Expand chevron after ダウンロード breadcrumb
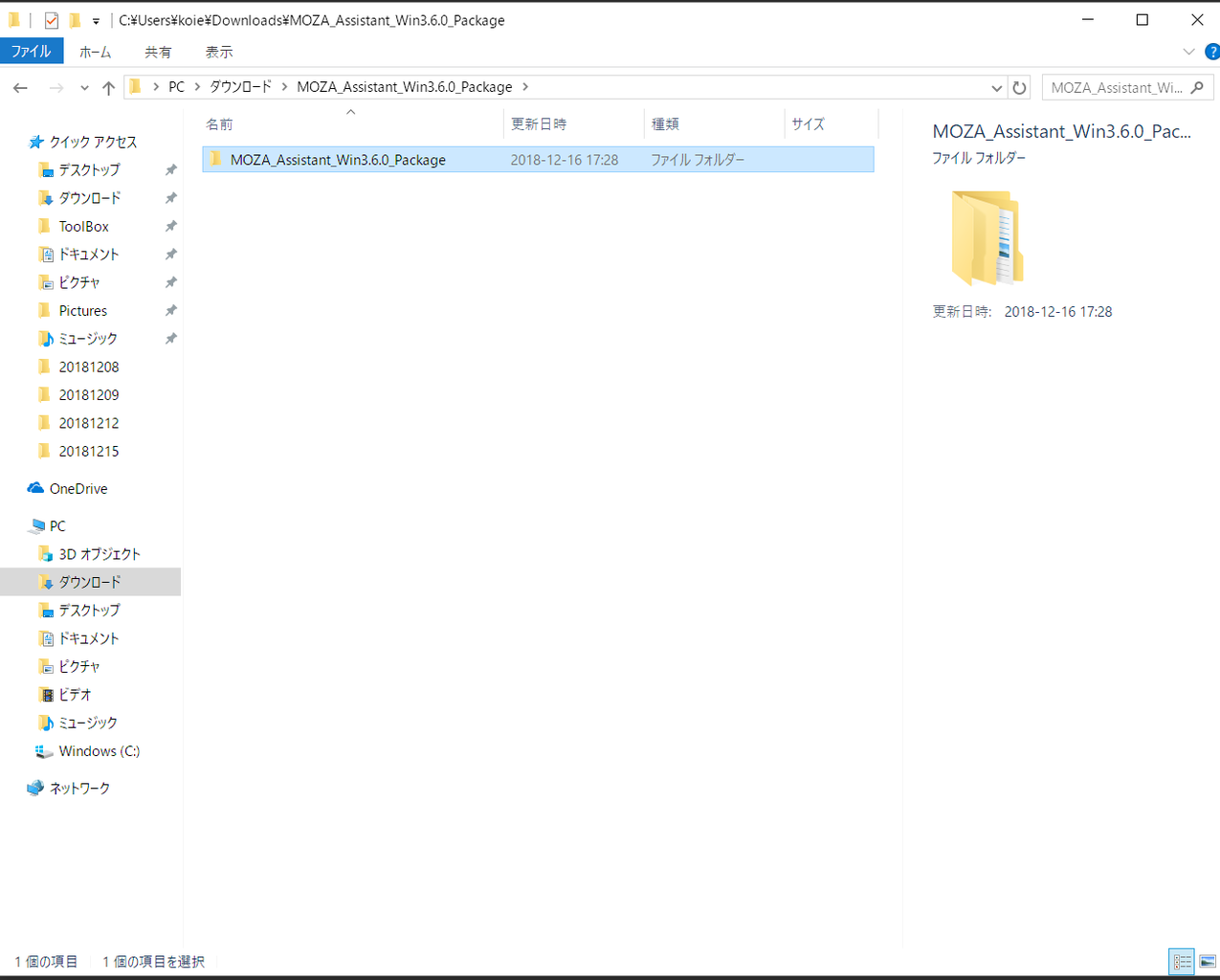 pyautogui.click(x=285, y=87)
